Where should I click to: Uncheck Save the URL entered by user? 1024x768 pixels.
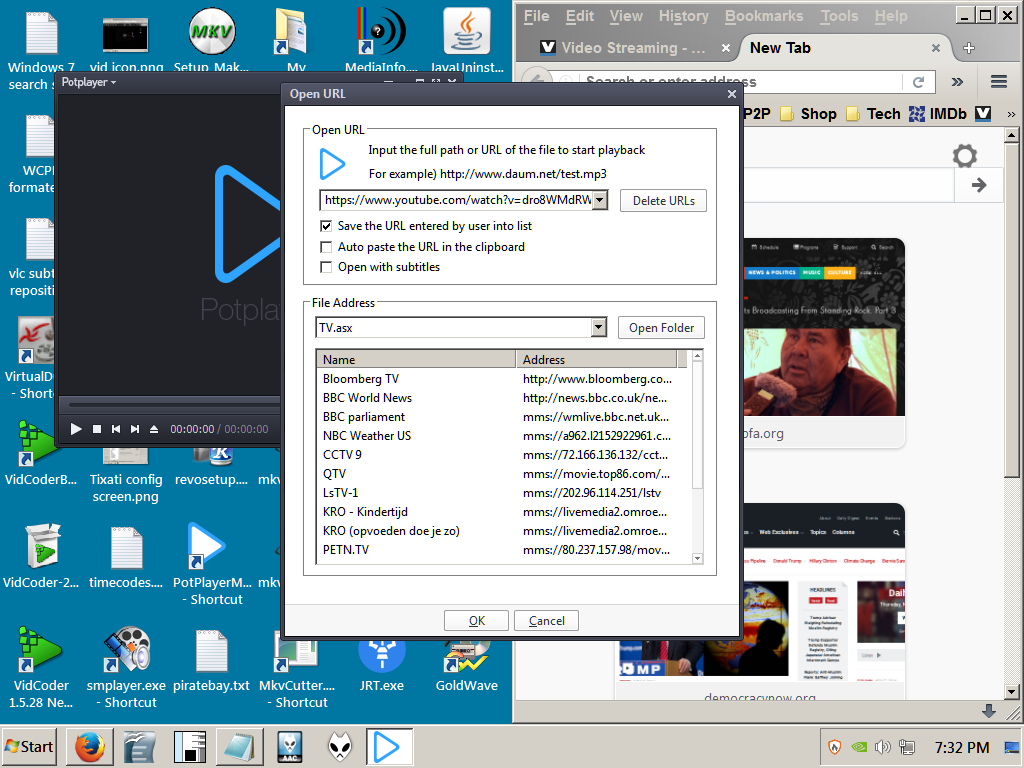tap(326, 226)
